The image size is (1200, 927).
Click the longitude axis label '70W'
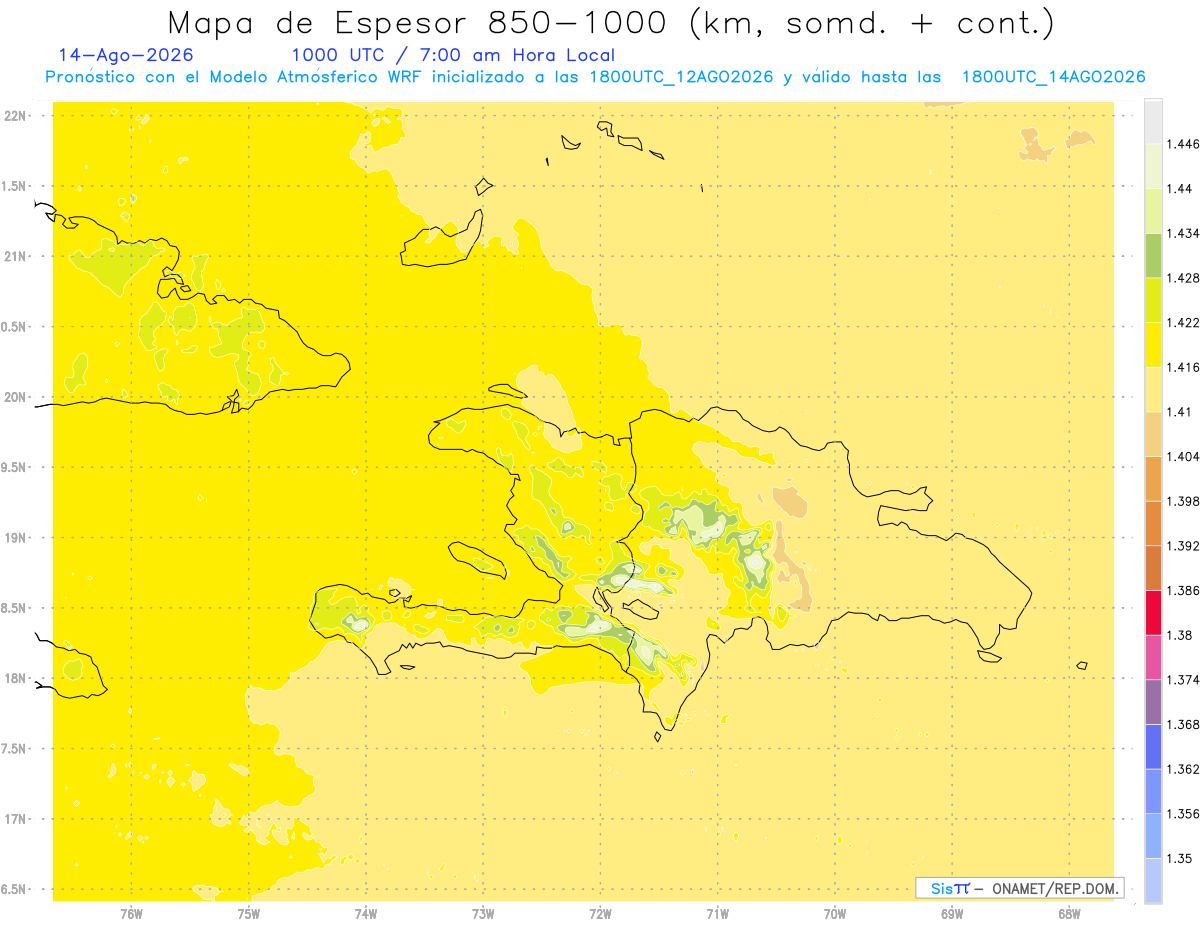coord(835,914)
